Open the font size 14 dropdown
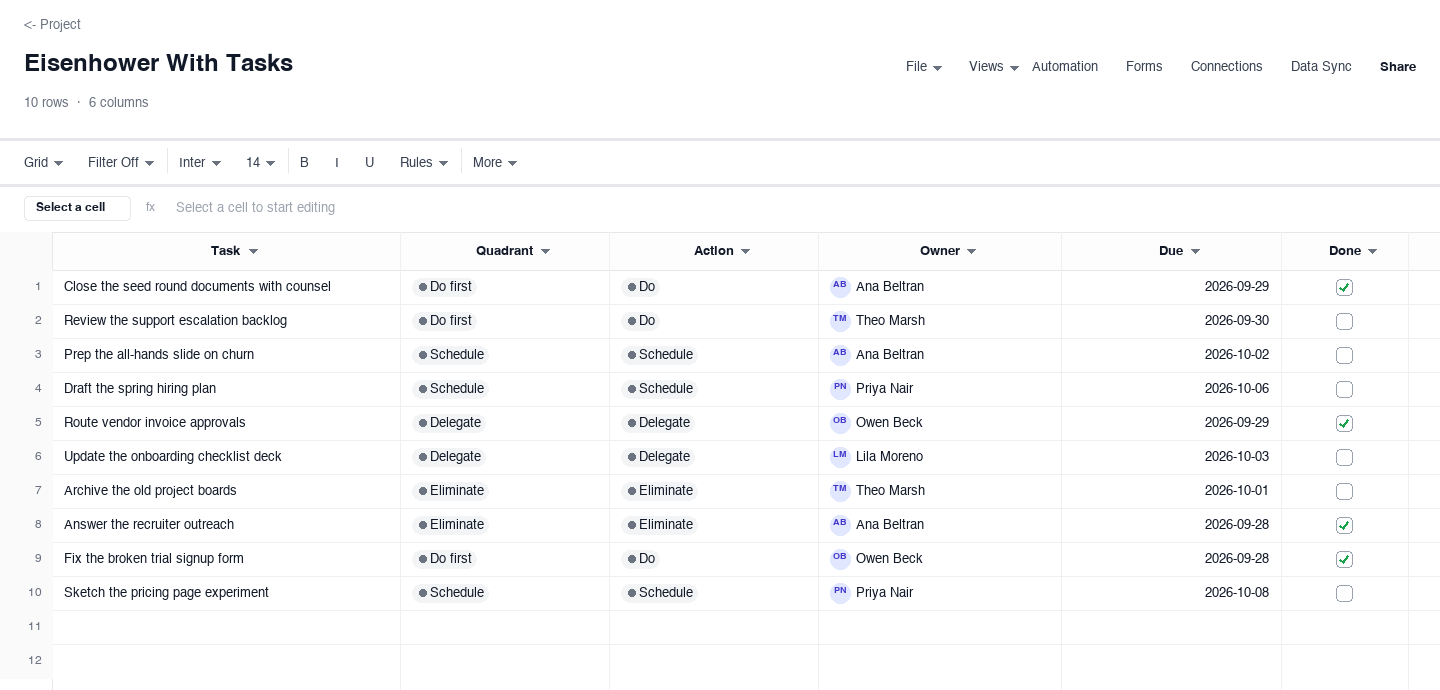The height and width of the screenshot is (690, 1440). (260, 162)
